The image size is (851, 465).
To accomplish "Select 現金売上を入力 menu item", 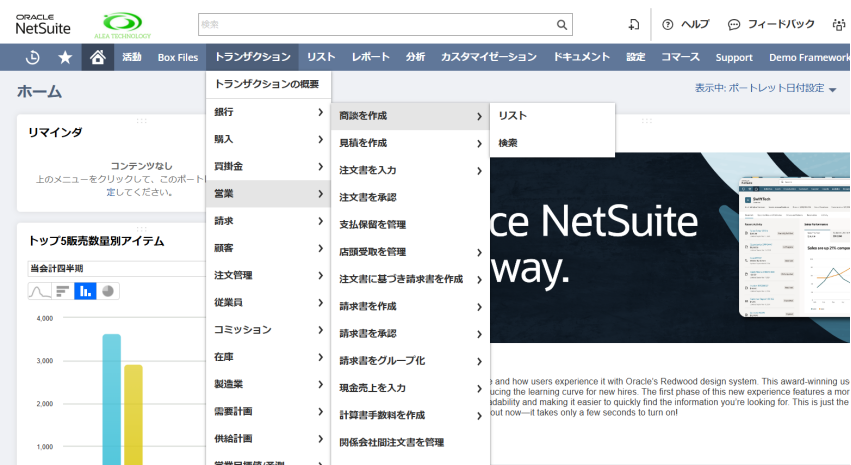I will pos(410,388).
